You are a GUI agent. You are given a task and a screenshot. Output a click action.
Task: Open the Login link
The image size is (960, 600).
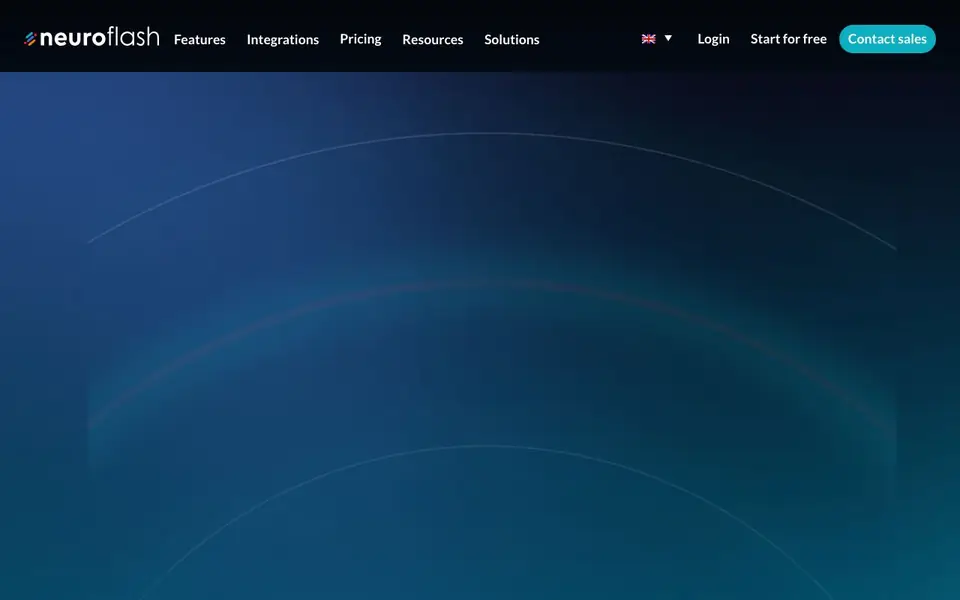pyautogui.click(x=713, y=39)
